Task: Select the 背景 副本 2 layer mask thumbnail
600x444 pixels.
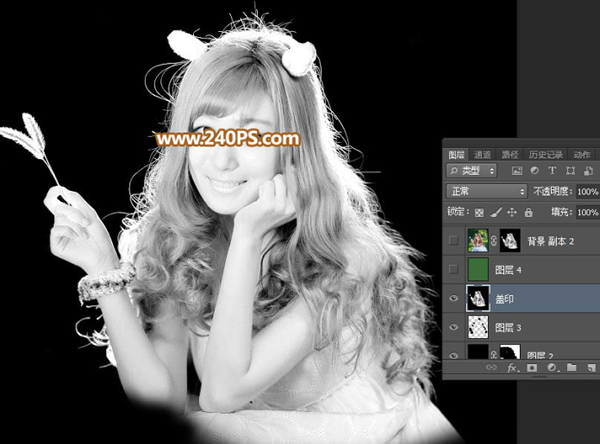Action: 510,240
